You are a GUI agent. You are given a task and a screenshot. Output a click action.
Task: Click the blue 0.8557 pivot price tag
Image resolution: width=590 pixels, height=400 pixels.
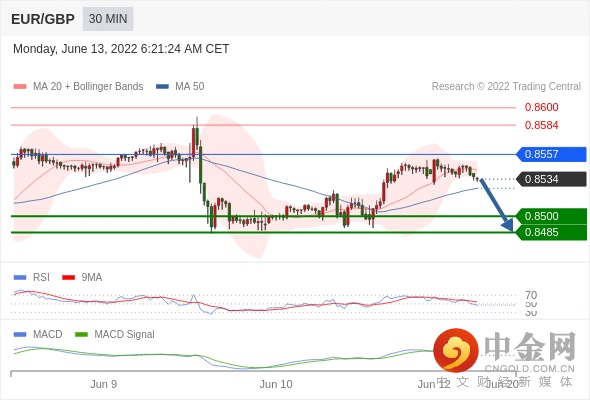(x=551, y=154)
